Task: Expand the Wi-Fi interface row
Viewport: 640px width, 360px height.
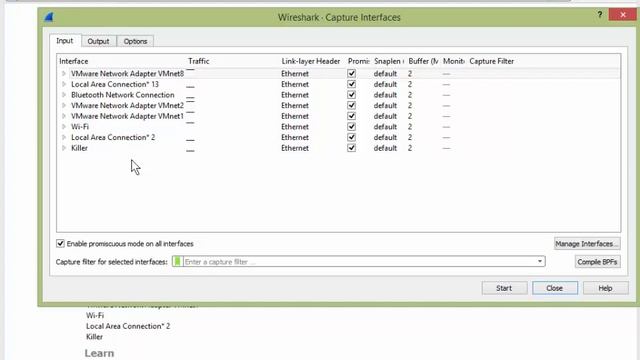Action: click(x=64, y=127)
